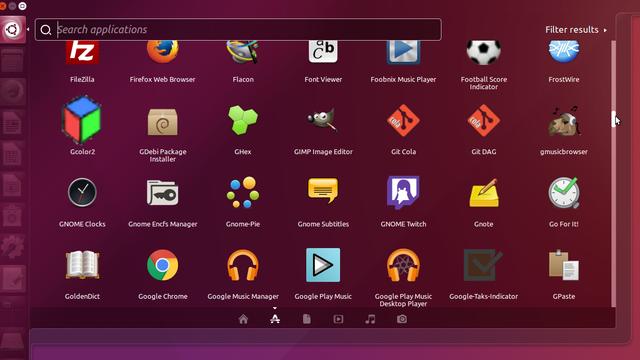Open Google Play Music
Screen dimensions: 640x360
point(323,265)
